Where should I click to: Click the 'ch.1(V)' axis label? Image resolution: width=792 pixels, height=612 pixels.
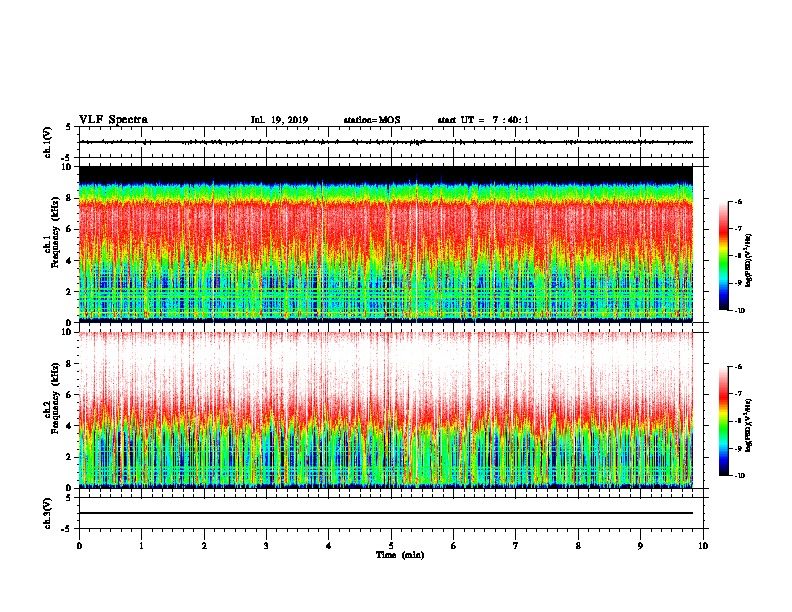tap(48, 142)
